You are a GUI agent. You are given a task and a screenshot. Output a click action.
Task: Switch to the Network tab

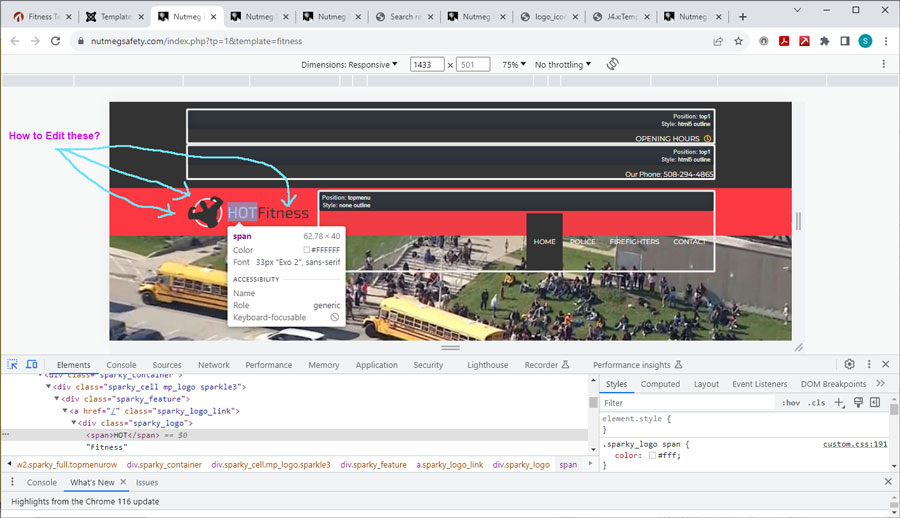pos(213,365)
